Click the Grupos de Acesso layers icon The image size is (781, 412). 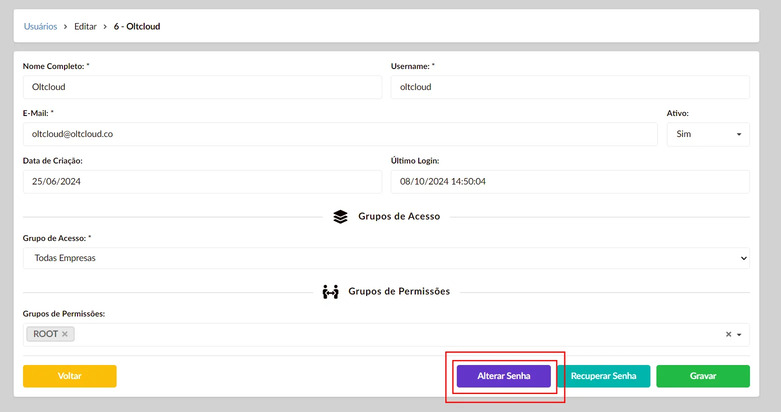pyautogui.click(x=340, y=216)
